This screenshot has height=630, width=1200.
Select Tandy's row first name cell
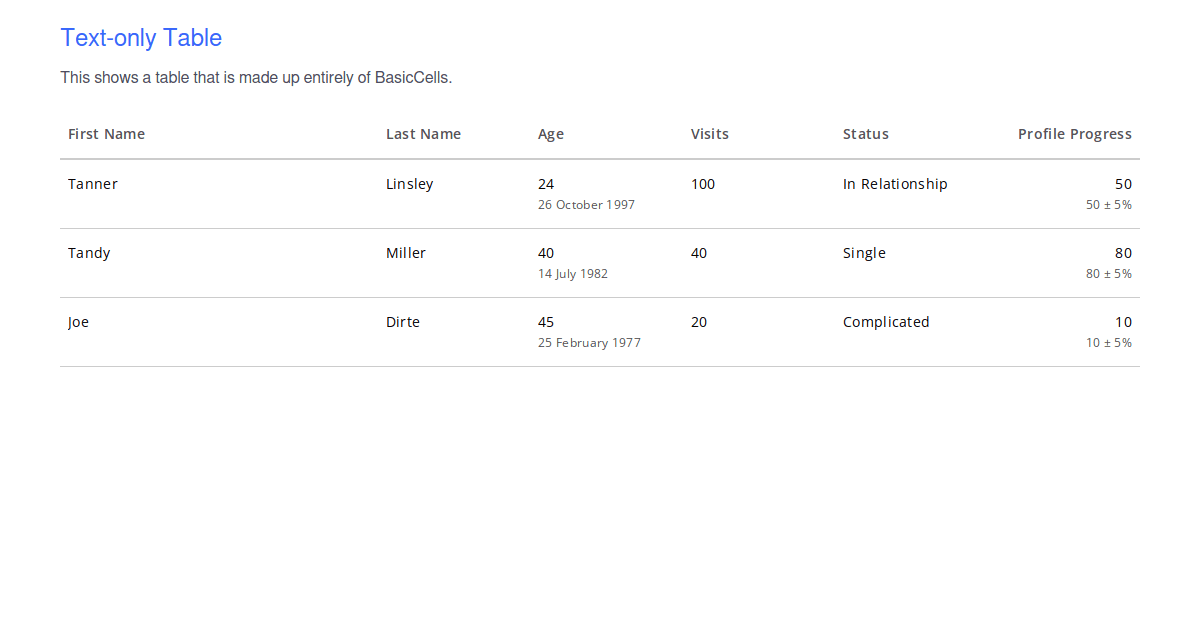[x=89, y=252]
